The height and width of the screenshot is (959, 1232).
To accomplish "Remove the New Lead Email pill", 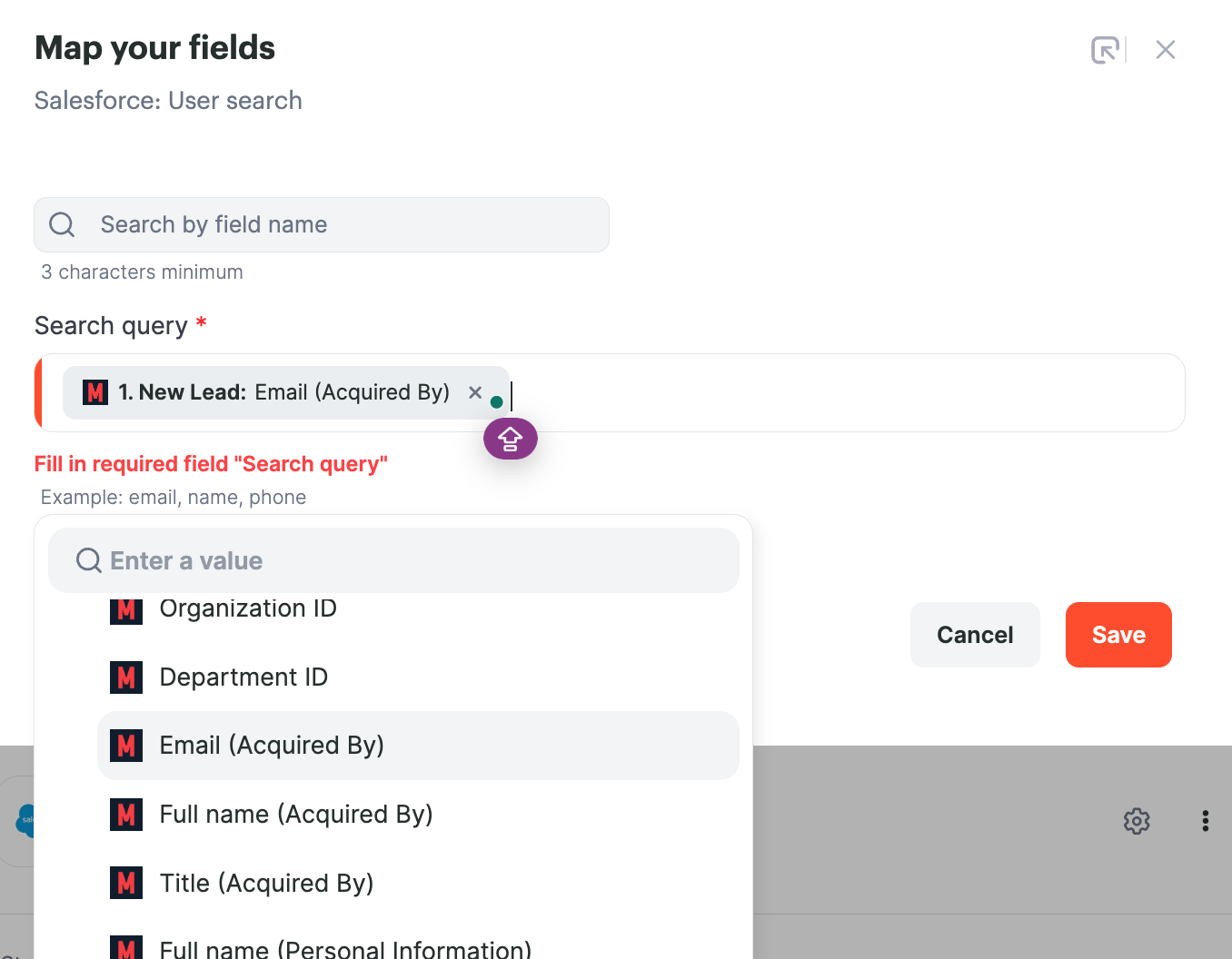I will pos(475,392).
